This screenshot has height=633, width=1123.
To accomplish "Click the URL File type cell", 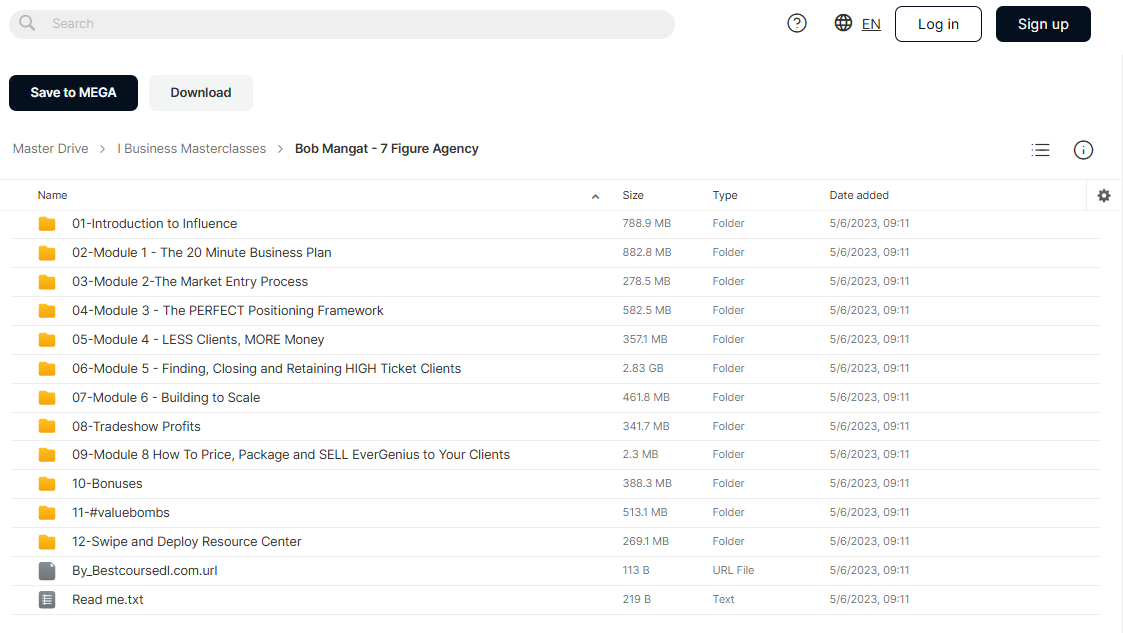I will click(x=733, y=570).
